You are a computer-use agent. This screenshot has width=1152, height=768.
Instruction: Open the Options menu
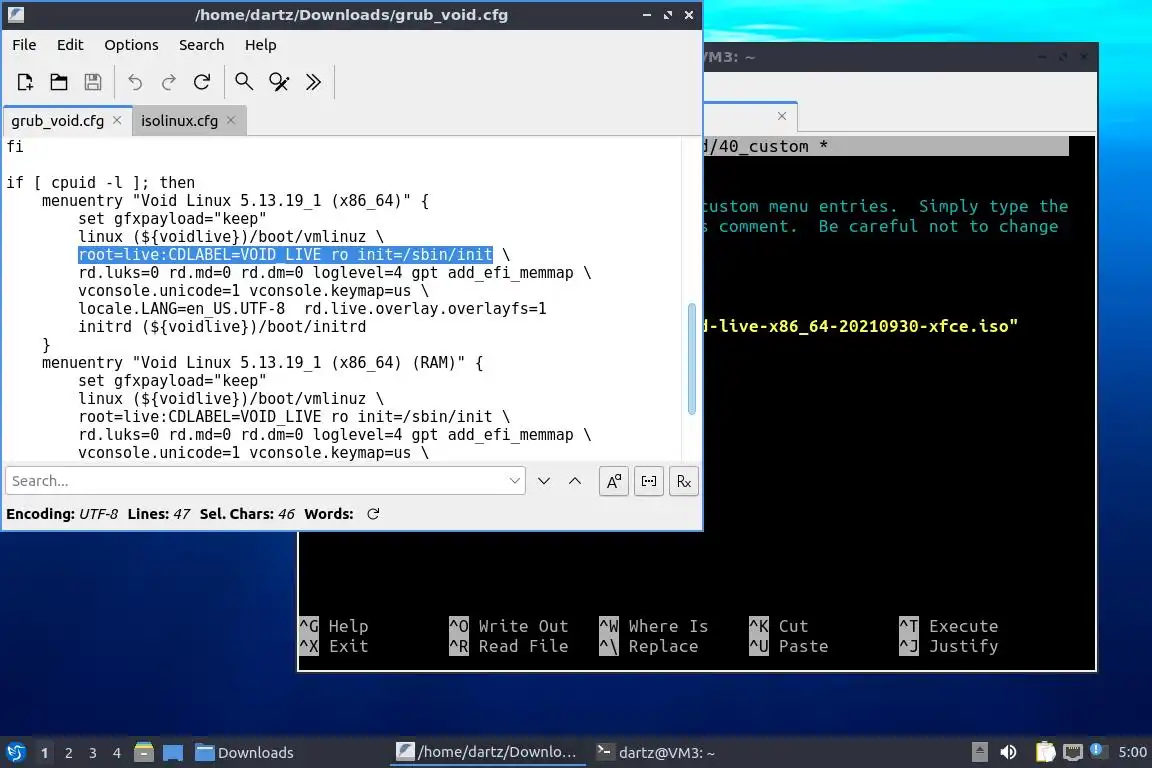(x=131, y=45)
